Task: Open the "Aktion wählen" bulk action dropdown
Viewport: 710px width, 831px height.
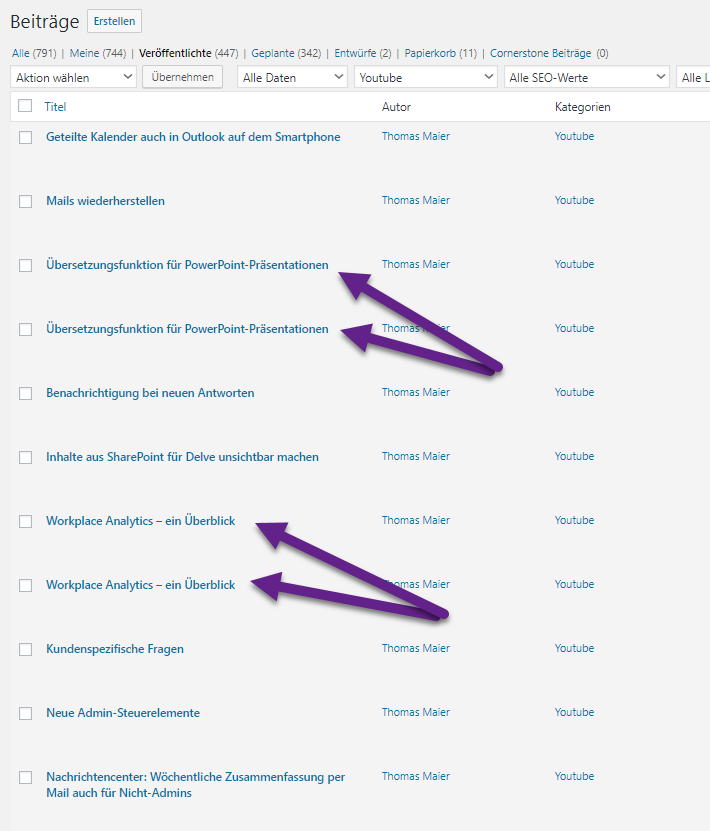Action: [73, 77]
